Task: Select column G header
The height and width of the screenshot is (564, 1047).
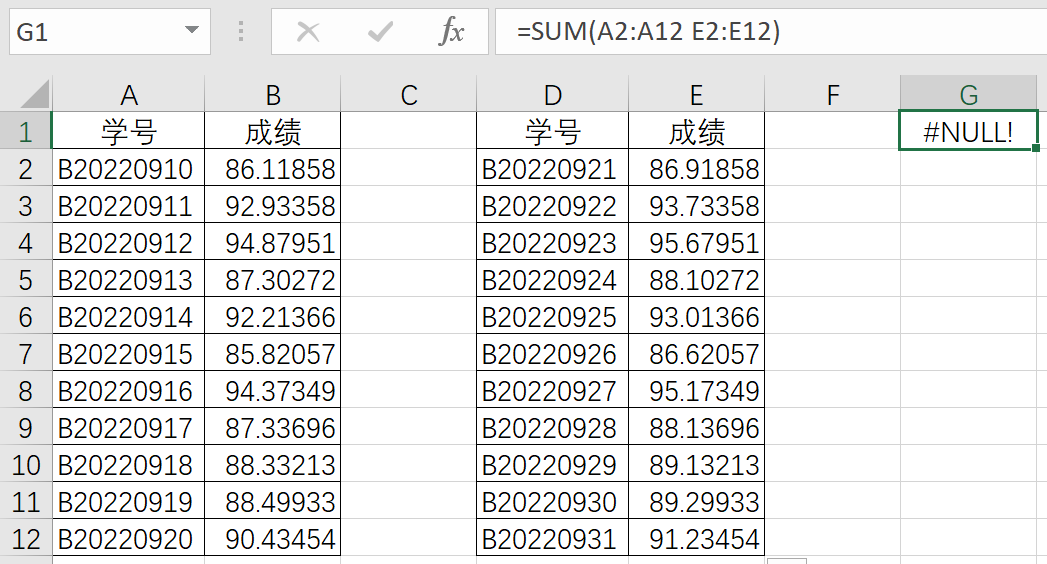Action: pyautogui.click(x=969, y=94)
